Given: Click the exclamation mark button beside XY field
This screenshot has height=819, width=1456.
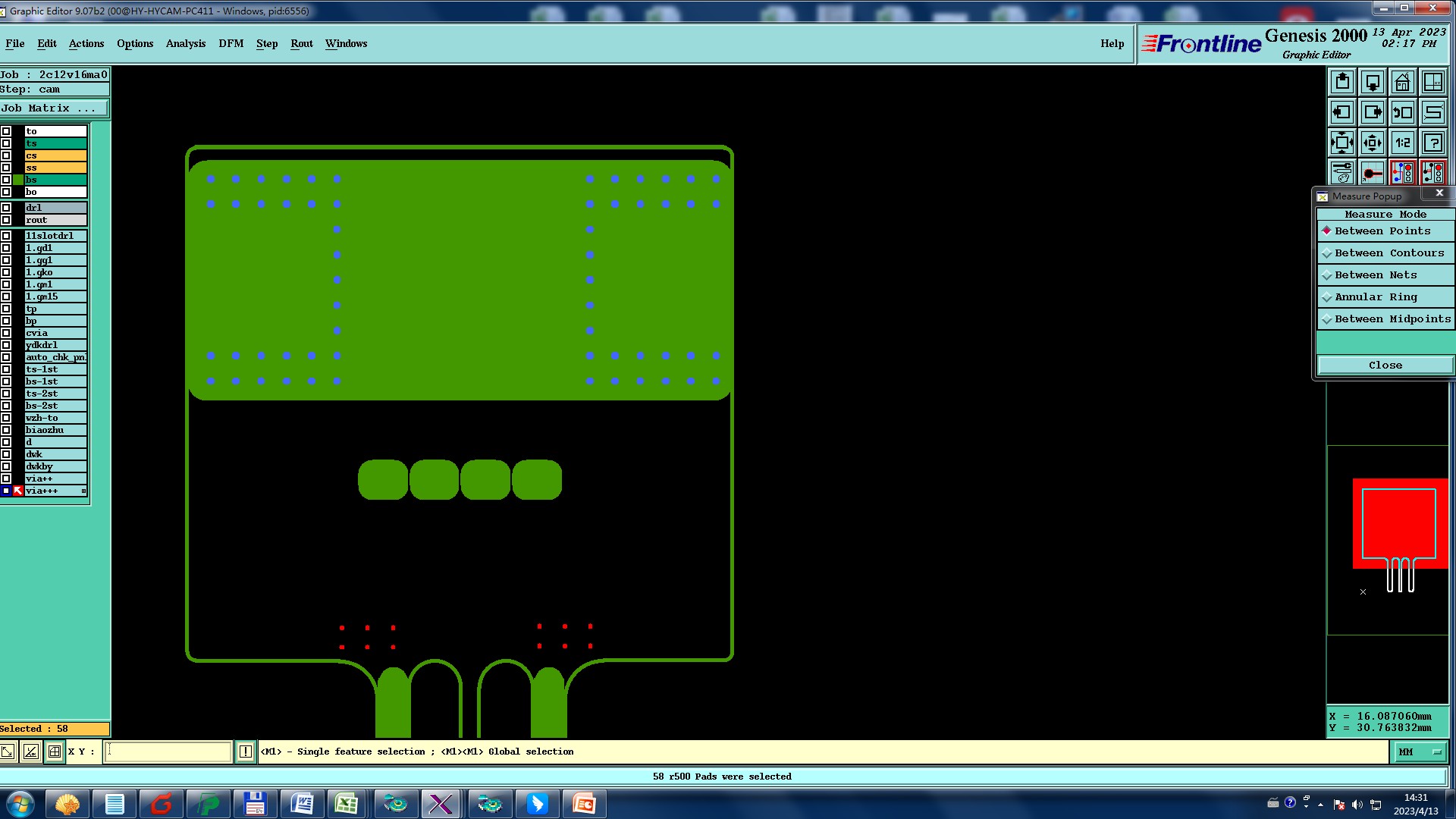Looking at the screenshot, I should pyautogui.click(x=245, y=752).
